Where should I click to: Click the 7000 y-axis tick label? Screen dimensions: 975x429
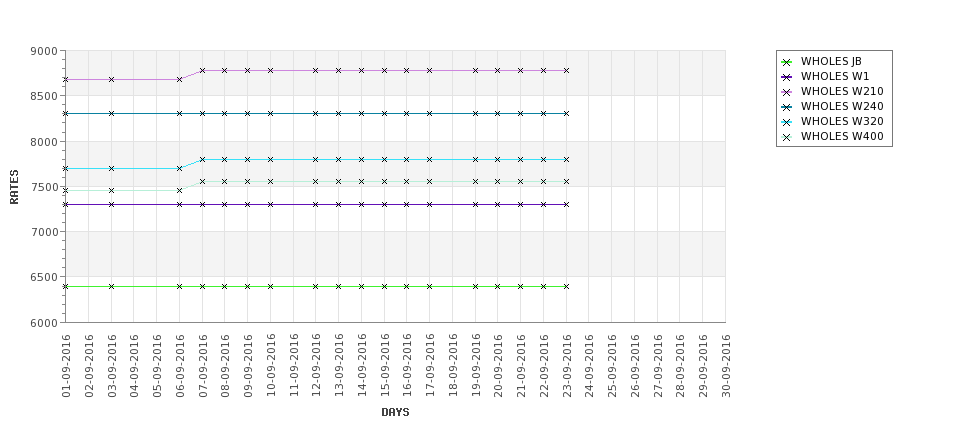pyautogui.click(x=44, y=232)
